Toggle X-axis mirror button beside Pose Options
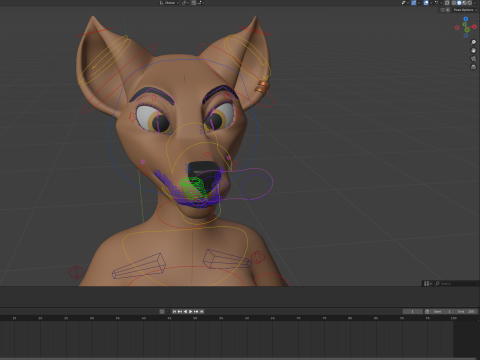This screenshot has width=480, height=360. (448, 10)
